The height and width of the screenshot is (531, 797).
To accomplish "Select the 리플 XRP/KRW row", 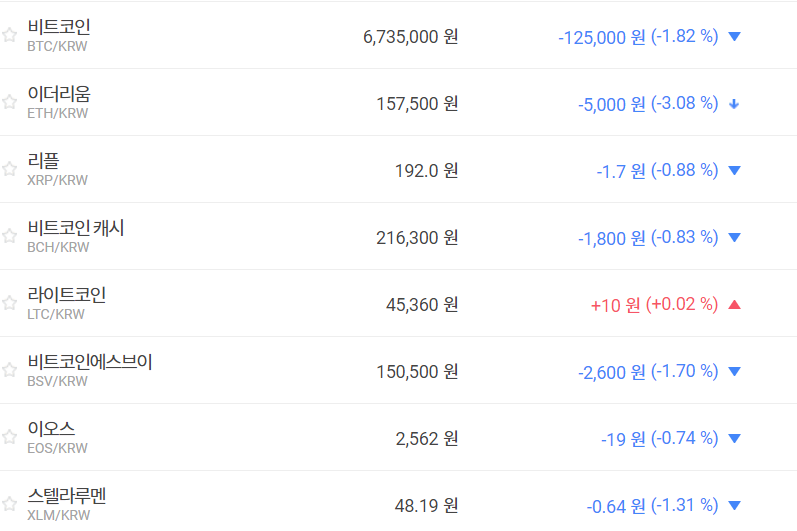I will pos(44,161).
